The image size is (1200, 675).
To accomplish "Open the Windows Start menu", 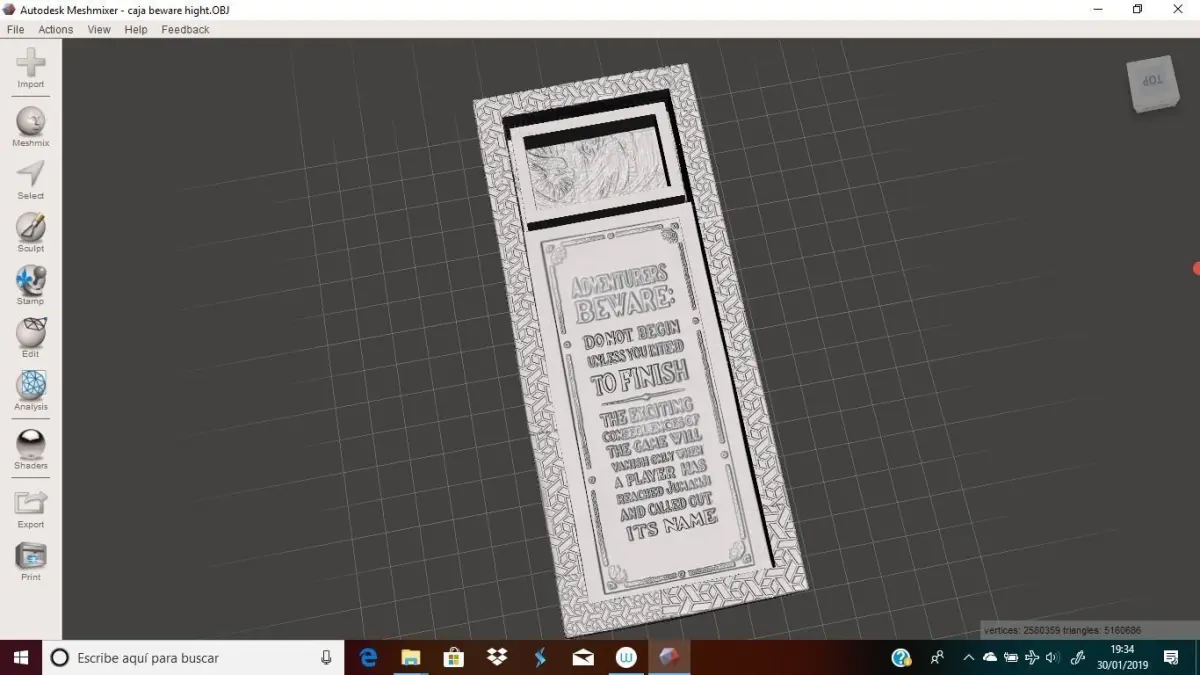I will (20, 657).
